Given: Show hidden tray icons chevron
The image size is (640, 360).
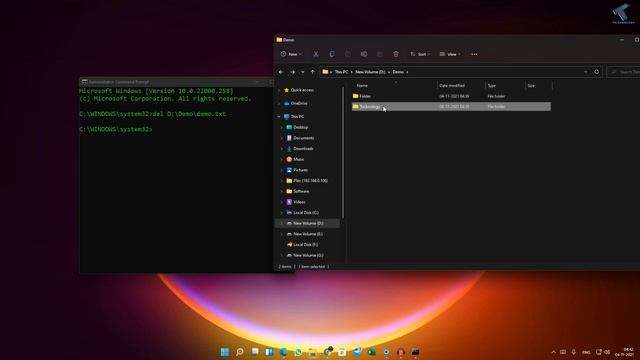Looking at the screenshot, I should pyautogui.click(x=553, y=352).
